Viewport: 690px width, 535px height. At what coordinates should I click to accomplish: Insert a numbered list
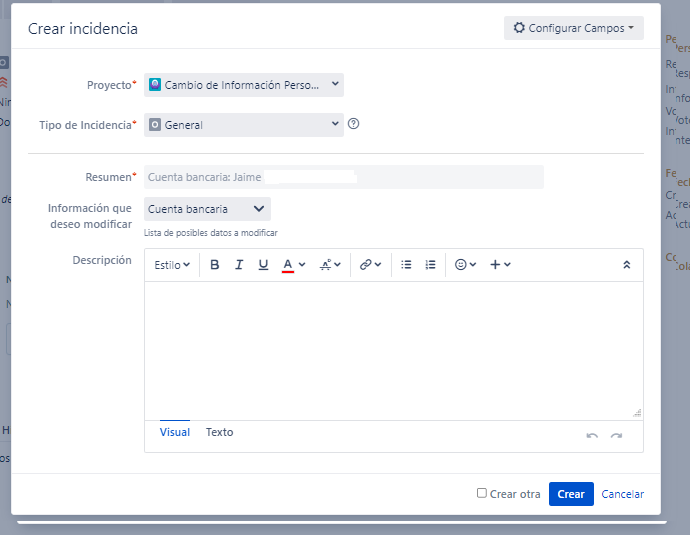(x=430, y=264)
